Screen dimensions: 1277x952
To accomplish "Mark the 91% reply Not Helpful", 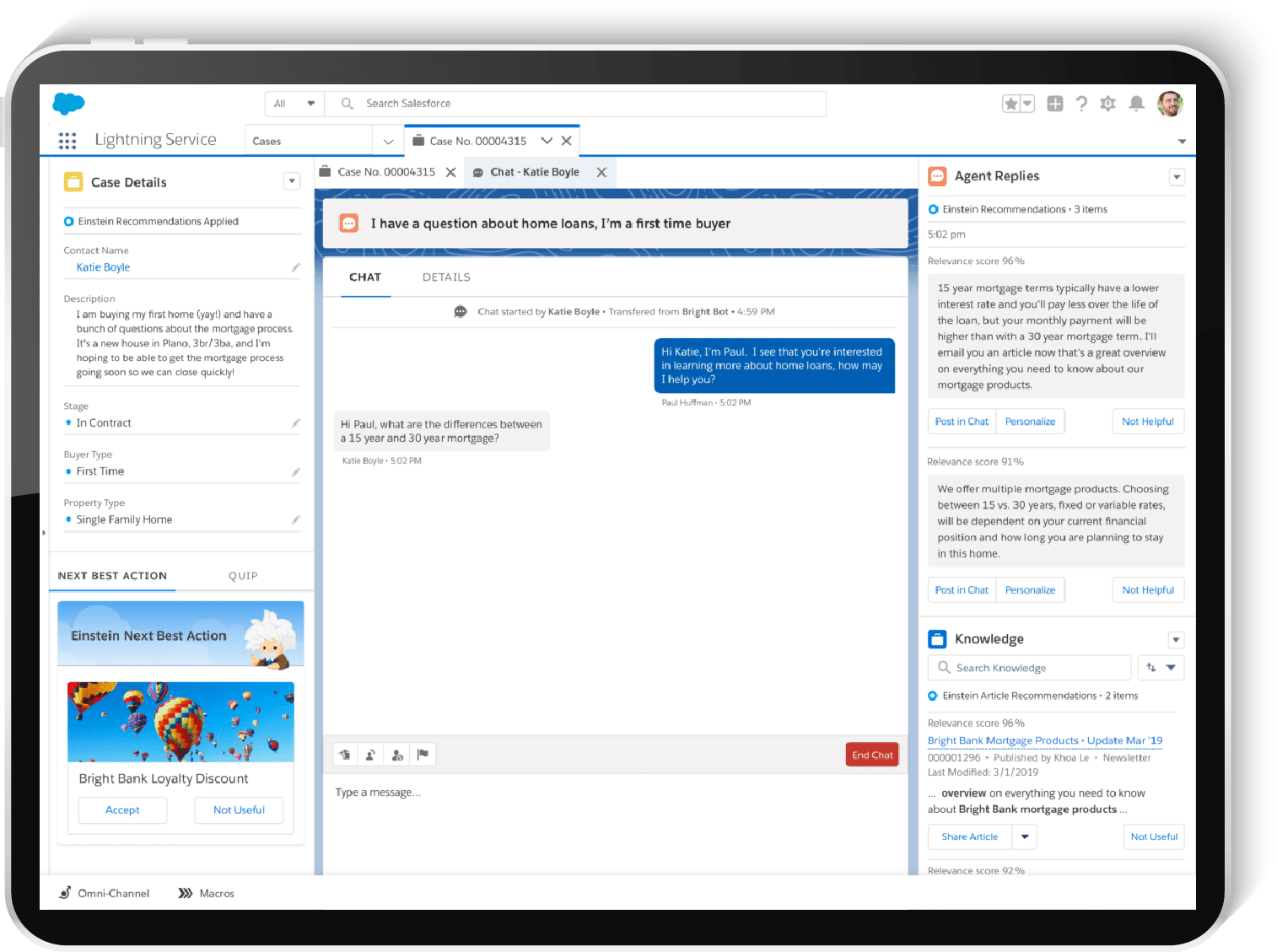I will pos(1148,590).
